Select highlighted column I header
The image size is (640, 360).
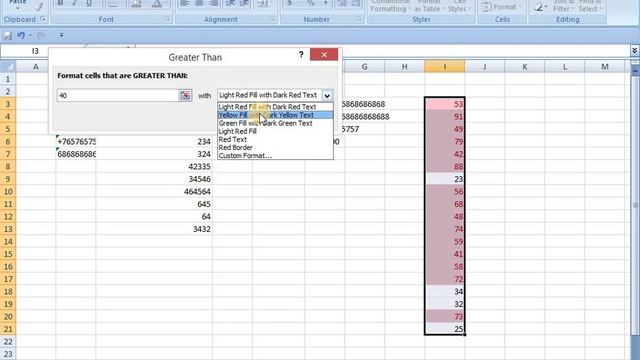[444, 67]
